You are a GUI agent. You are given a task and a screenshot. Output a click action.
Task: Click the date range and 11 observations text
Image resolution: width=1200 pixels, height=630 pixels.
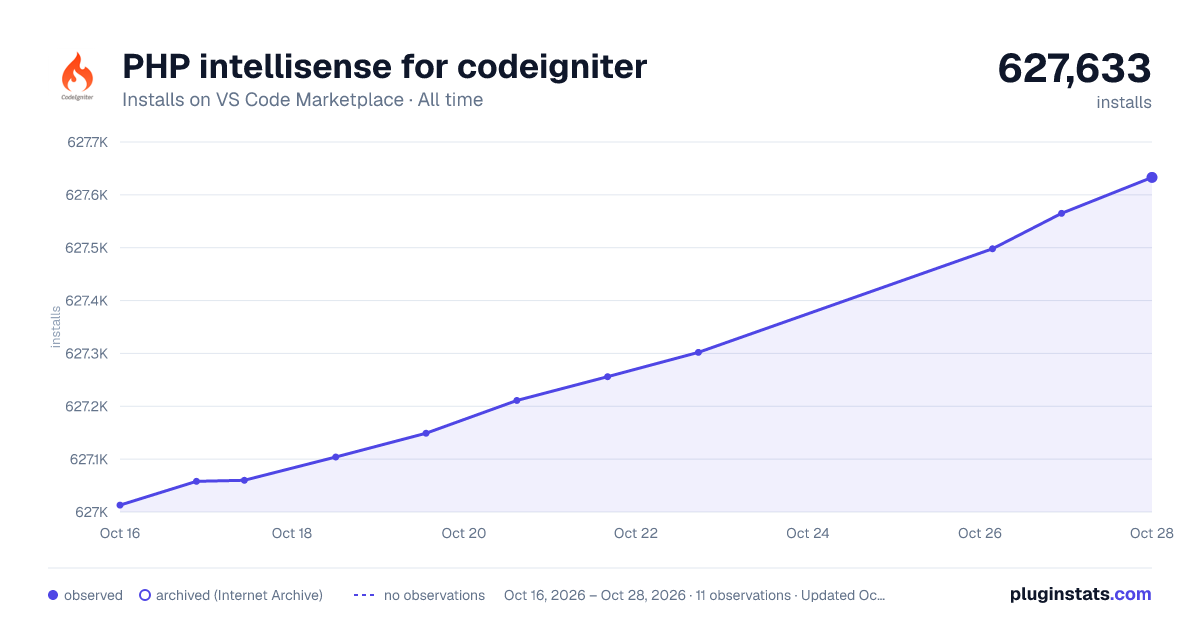[695, 595]
